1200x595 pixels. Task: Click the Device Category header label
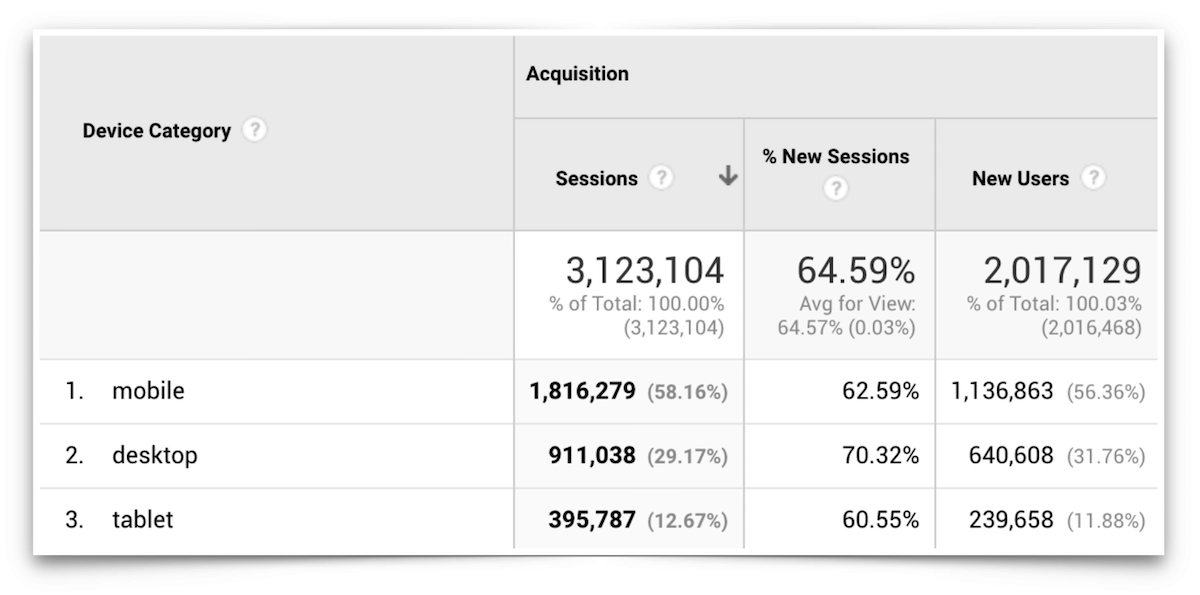point(156,131)
